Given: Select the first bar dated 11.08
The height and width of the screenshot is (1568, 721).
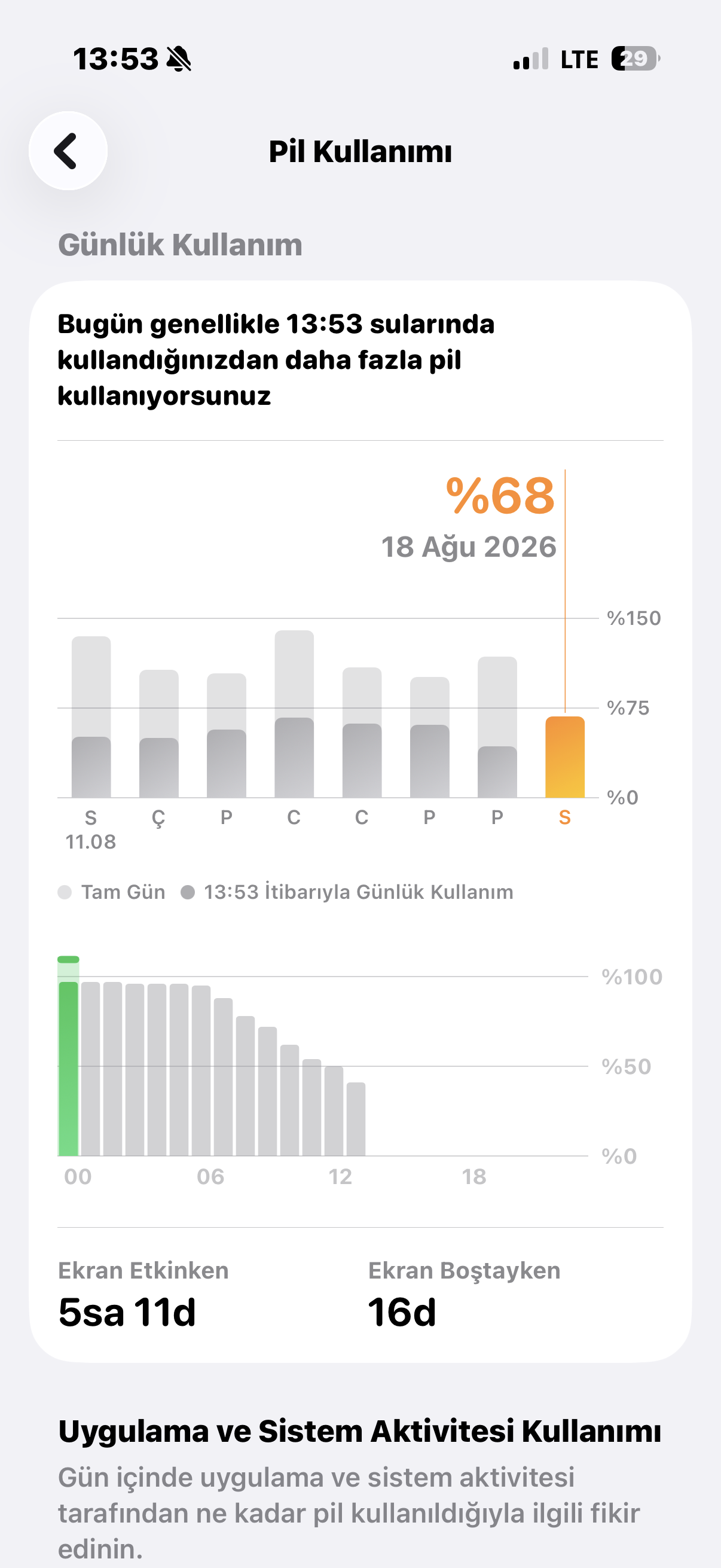Looking at the screenshot, I should [x=91, y=716].
